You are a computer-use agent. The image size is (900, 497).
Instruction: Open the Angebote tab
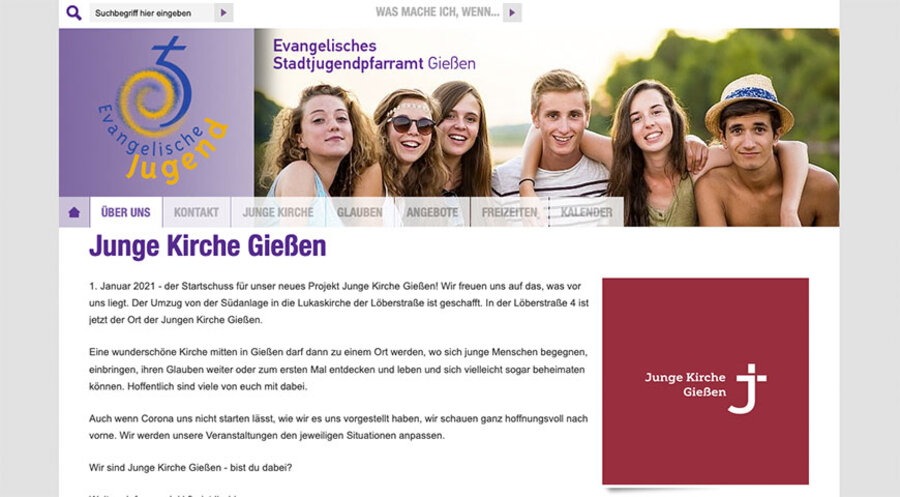tap(432, 212)
